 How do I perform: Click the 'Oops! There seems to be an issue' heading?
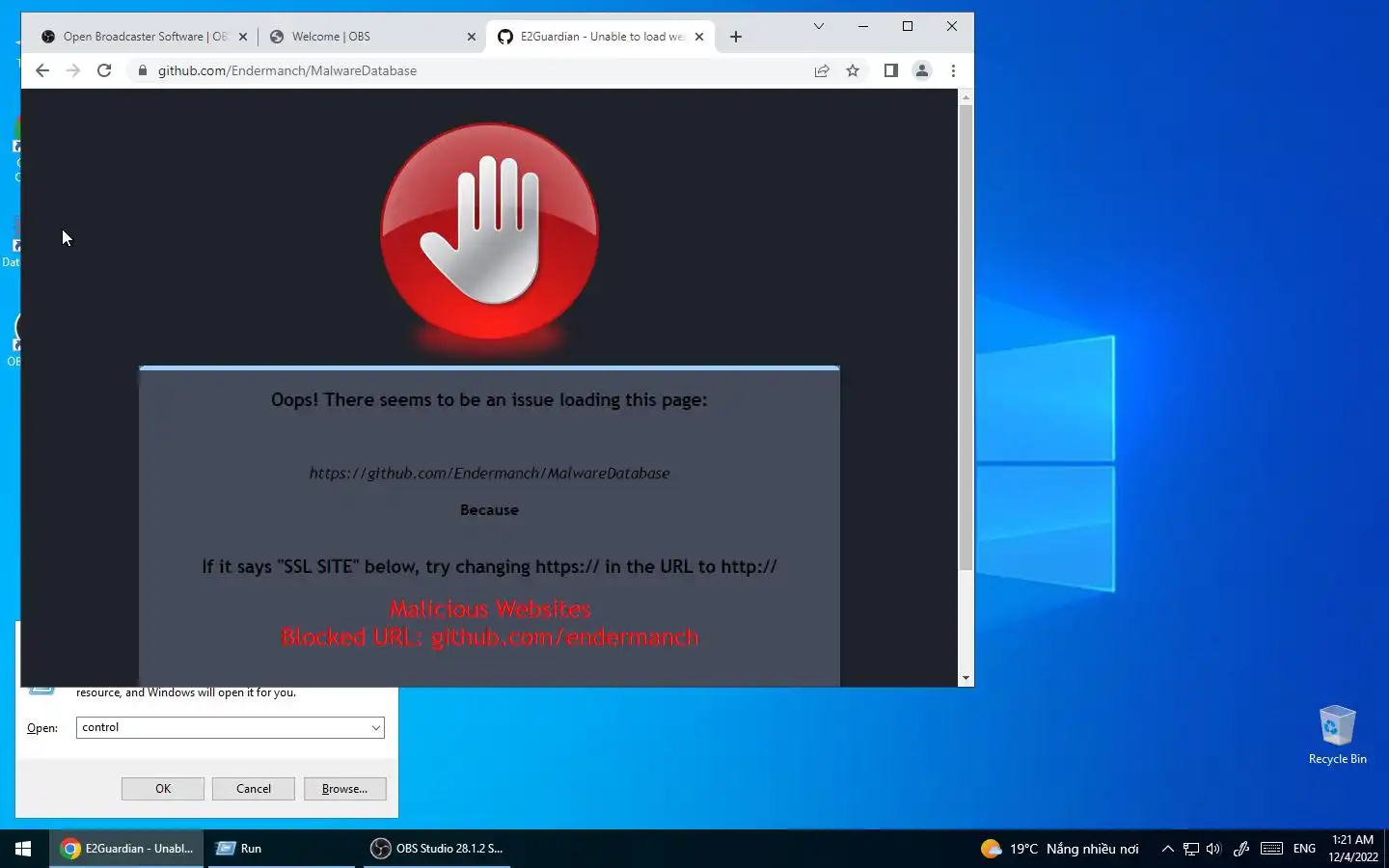tap(489, 399)
